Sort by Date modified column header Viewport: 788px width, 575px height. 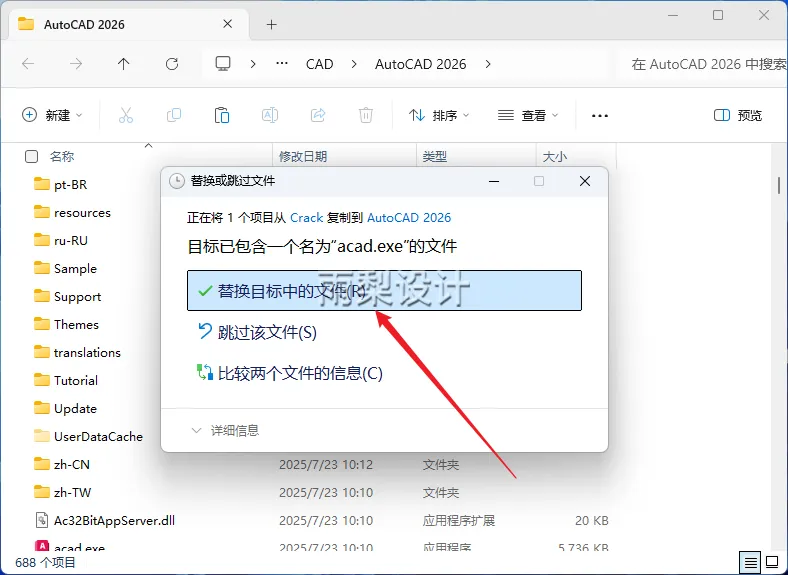pos(303,157)
